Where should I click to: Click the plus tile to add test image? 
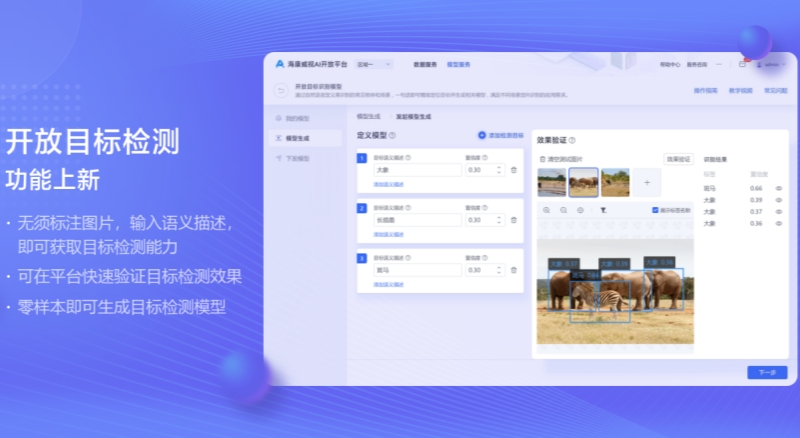[x=647, y=182]
